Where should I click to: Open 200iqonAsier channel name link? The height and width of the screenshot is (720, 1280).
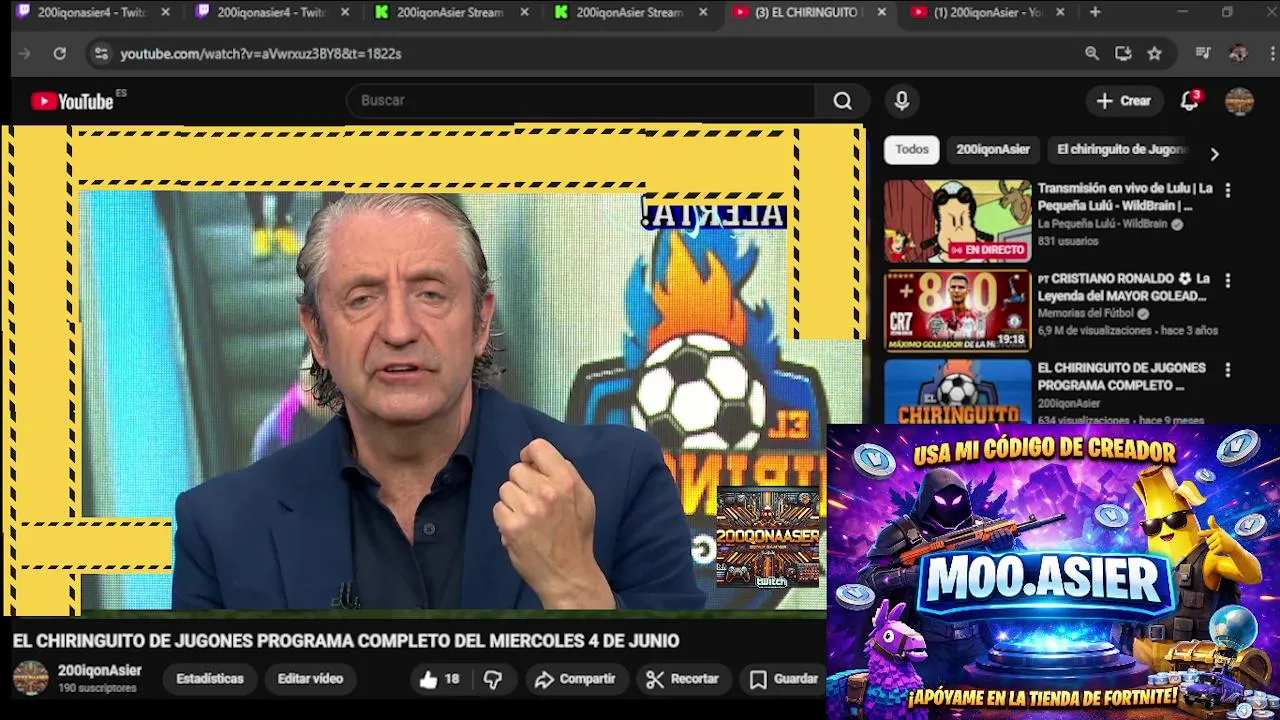point(99,671)
